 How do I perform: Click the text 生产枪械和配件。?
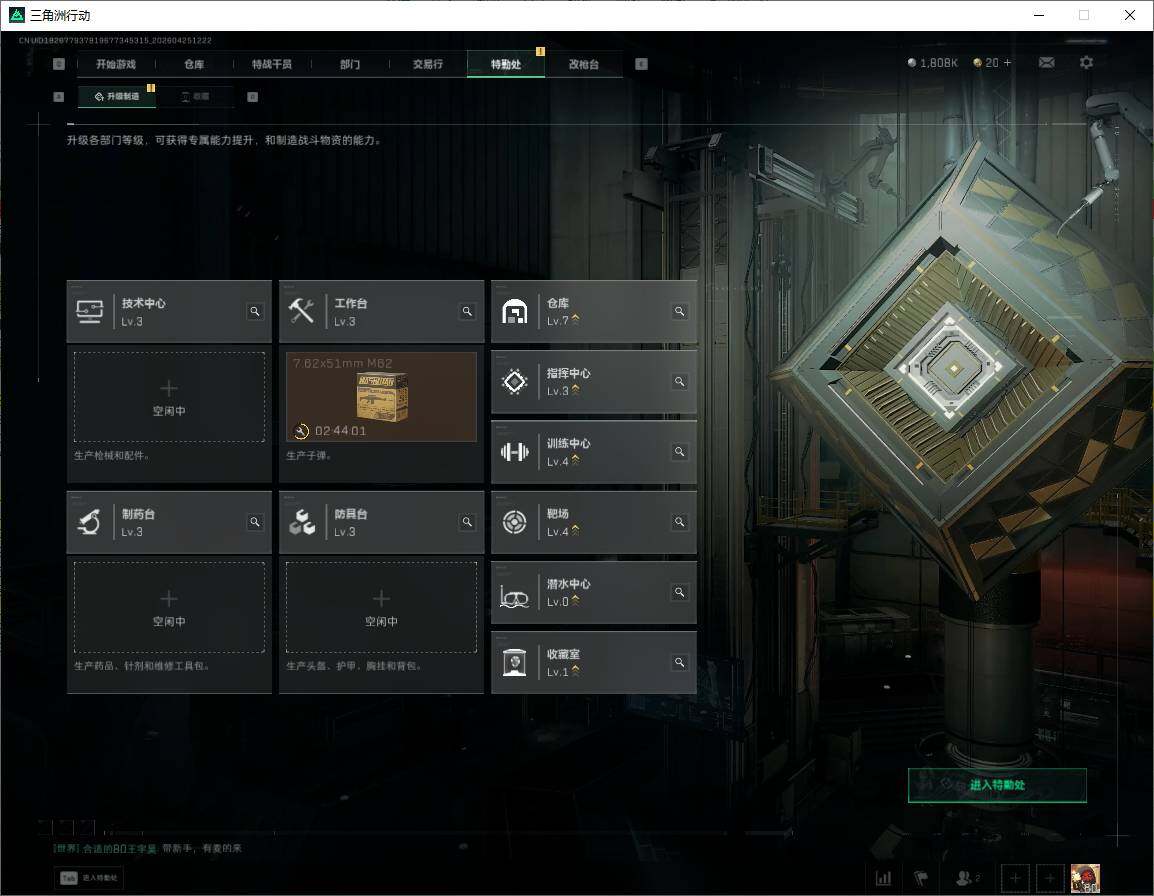(112, 456)
